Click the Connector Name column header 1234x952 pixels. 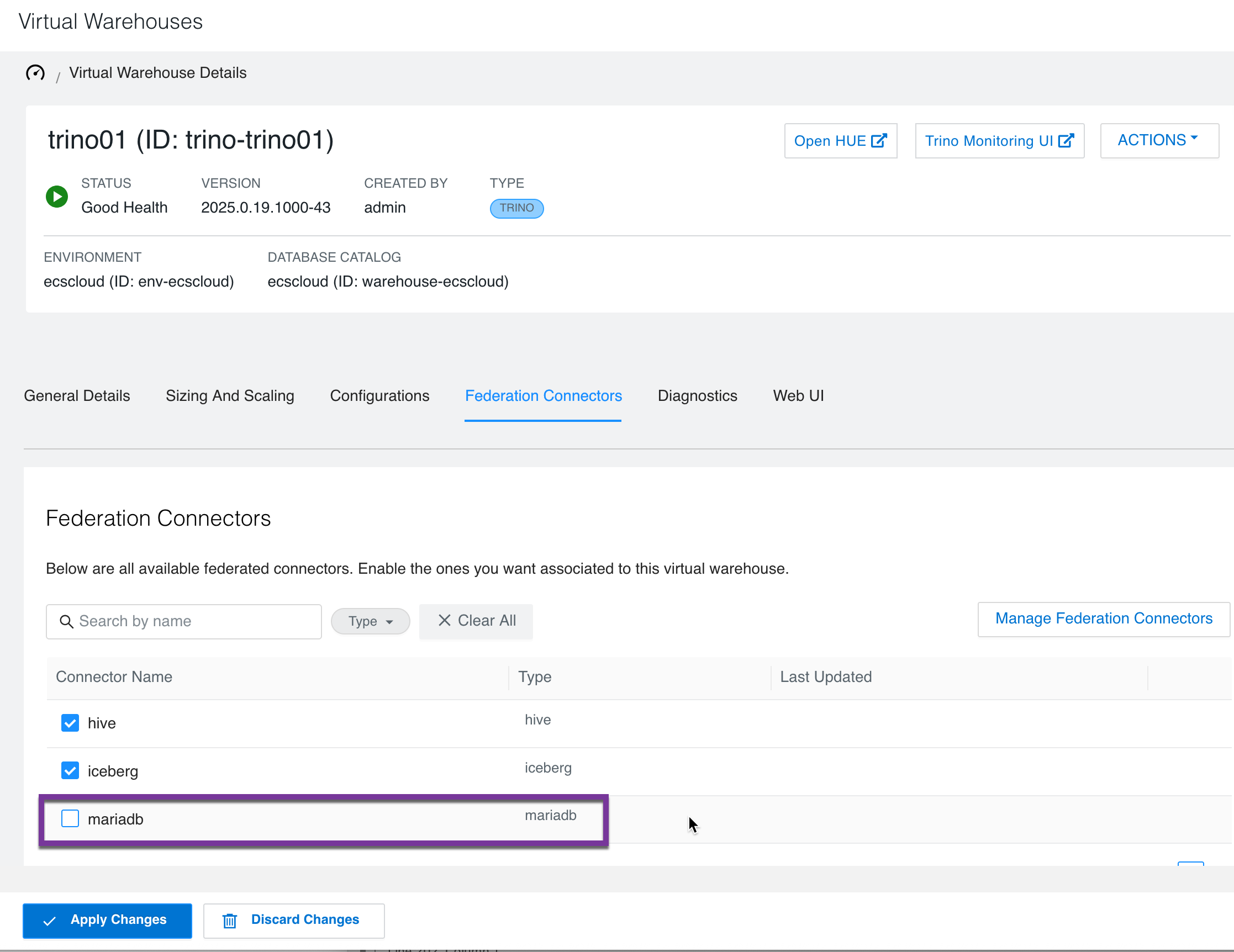pos(114,677)
